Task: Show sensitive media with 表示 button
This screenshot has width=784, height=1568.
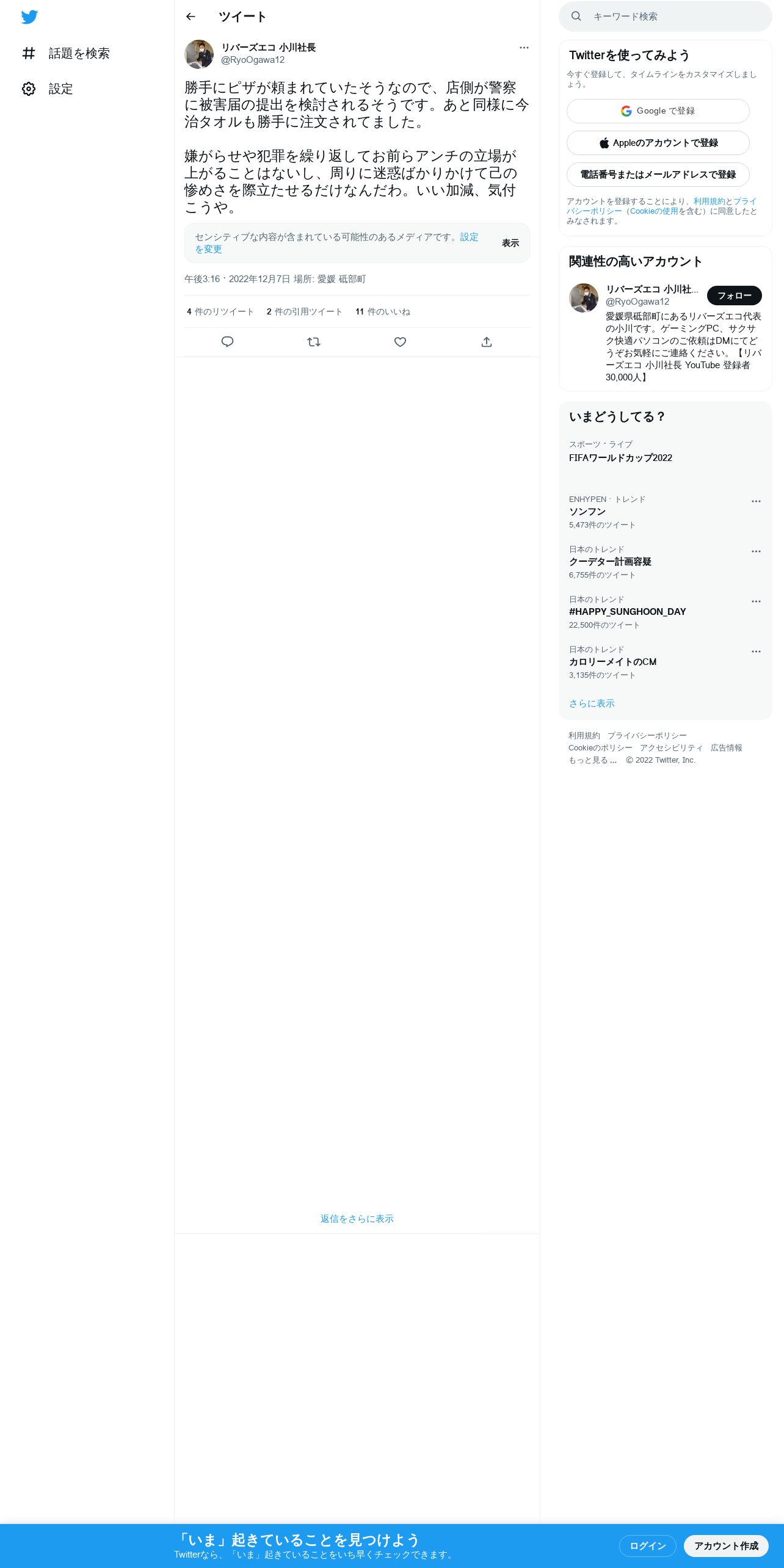Action: (510, 243)
